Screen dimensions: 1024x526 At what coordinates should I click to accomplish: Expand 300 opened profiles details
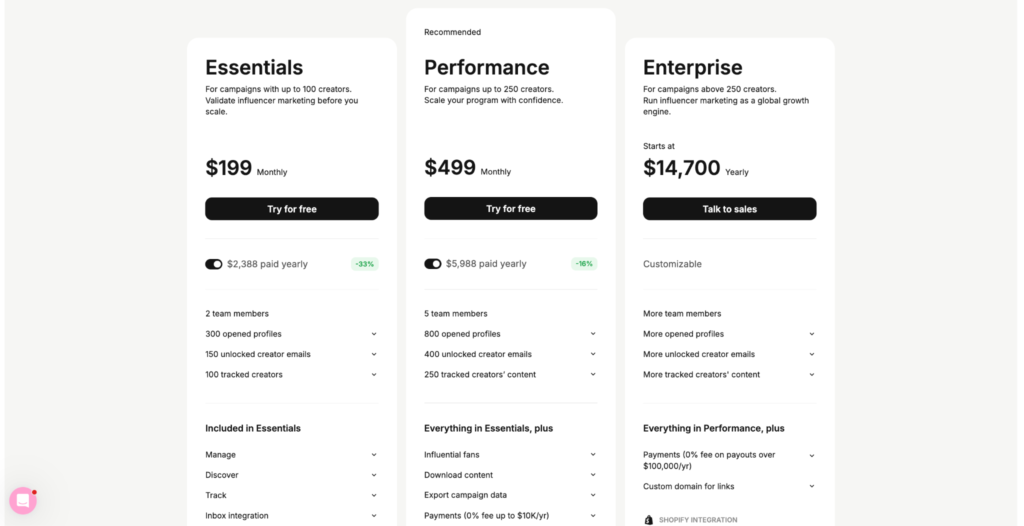[374, 334]
